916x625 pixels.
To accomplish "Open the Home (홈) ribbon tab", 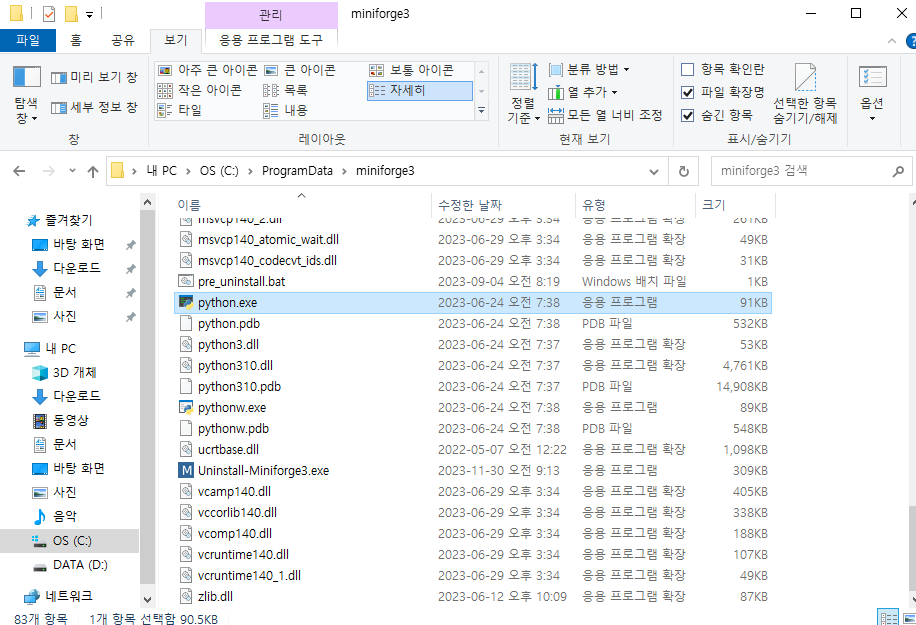I will point(76,40).
